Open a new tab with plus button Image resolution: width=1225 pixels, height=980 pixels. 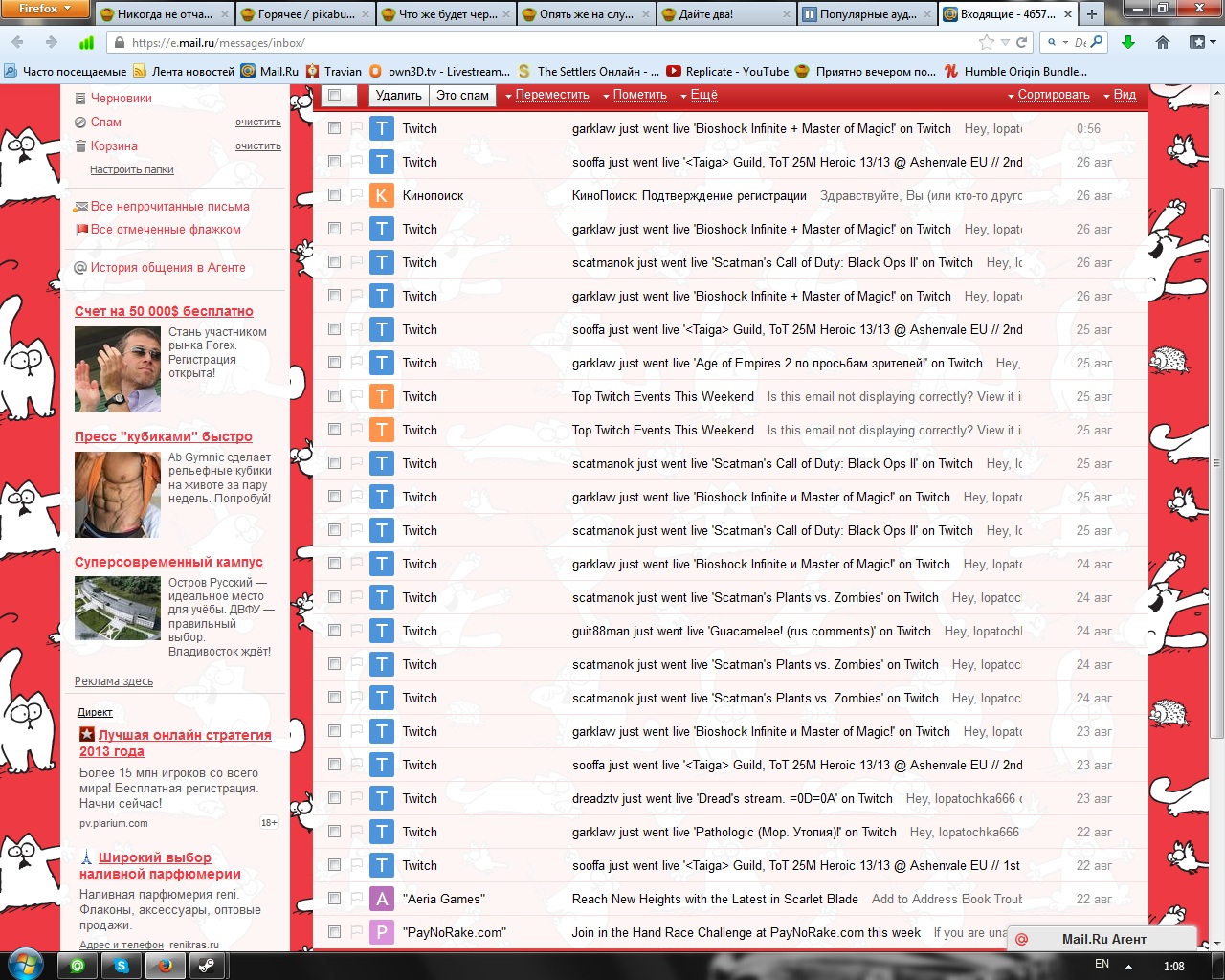click(x=1092, y=13)
